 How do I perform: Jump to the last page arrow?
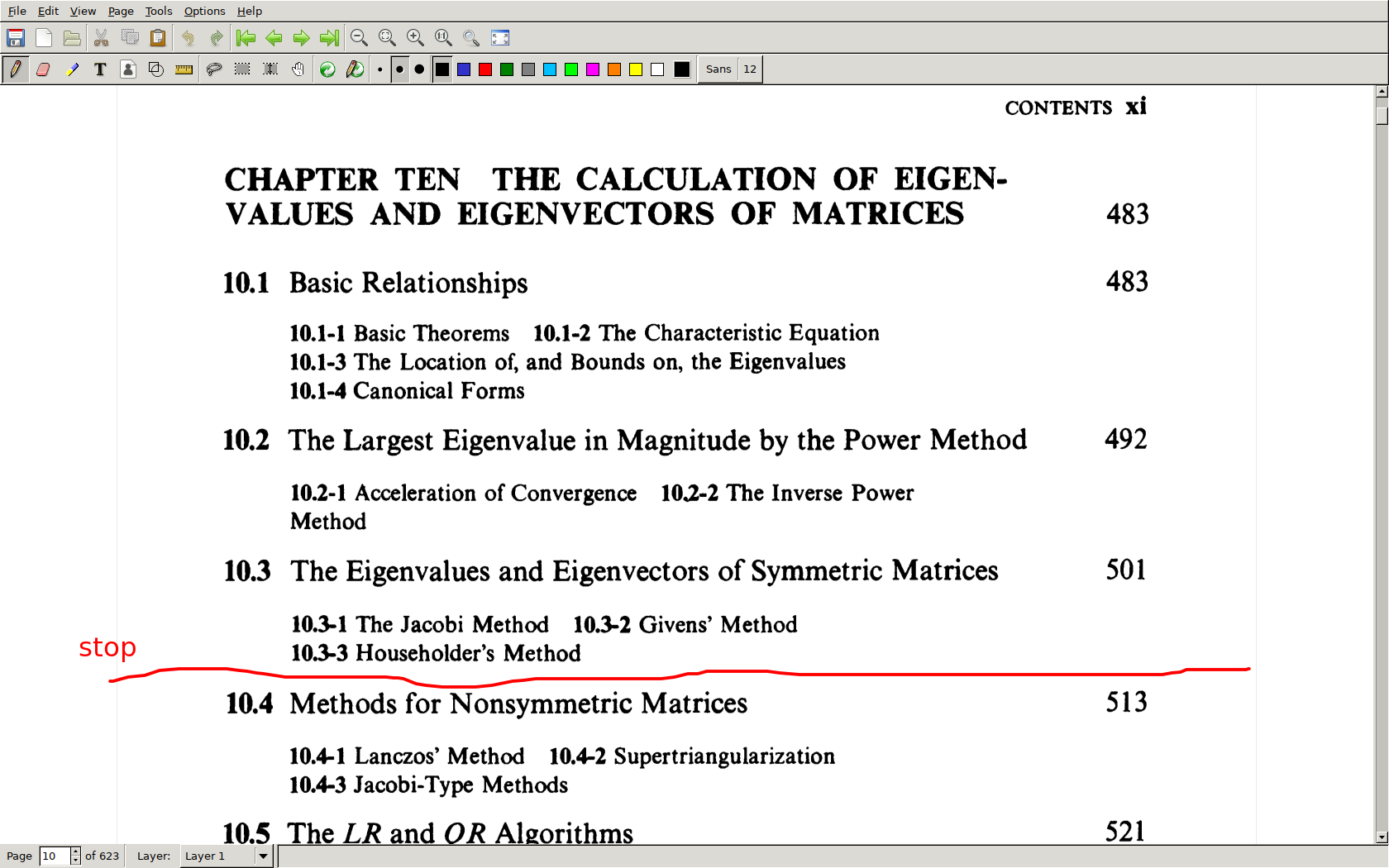(x=329, y=38)
